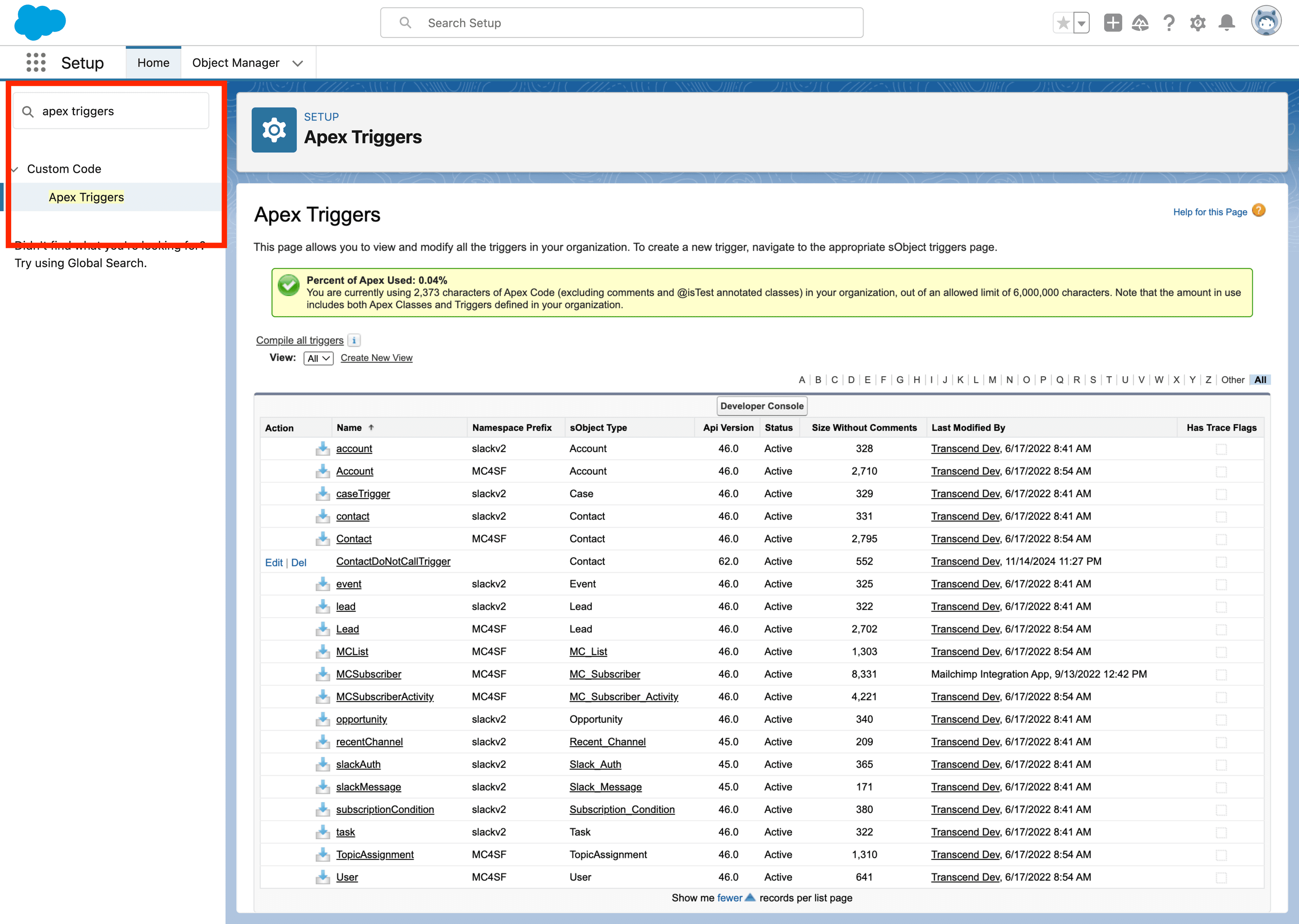Click the Salesforce cloud logo
The width and height of the screenshot is (1299, 924).
40,22
